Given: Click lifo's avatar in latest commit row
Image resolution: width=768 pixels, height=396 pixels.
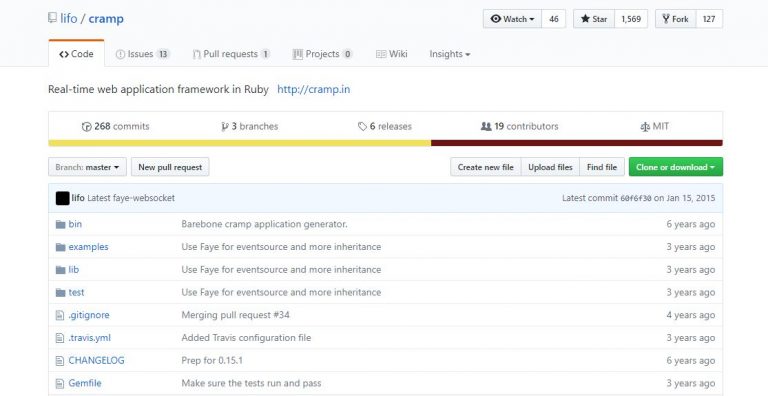Looking at the screenshot, I should pyautogui.click(x=62, y=198).
